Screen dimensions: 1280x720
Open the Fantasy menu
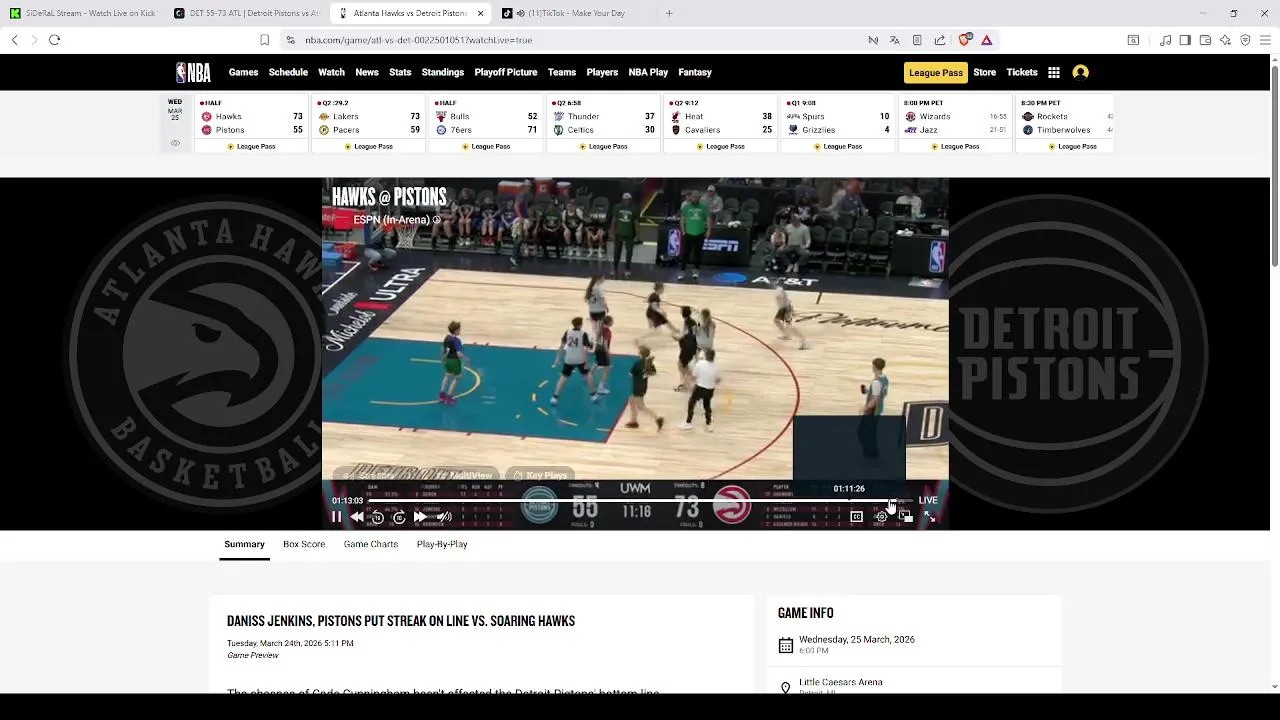(695, 72)
